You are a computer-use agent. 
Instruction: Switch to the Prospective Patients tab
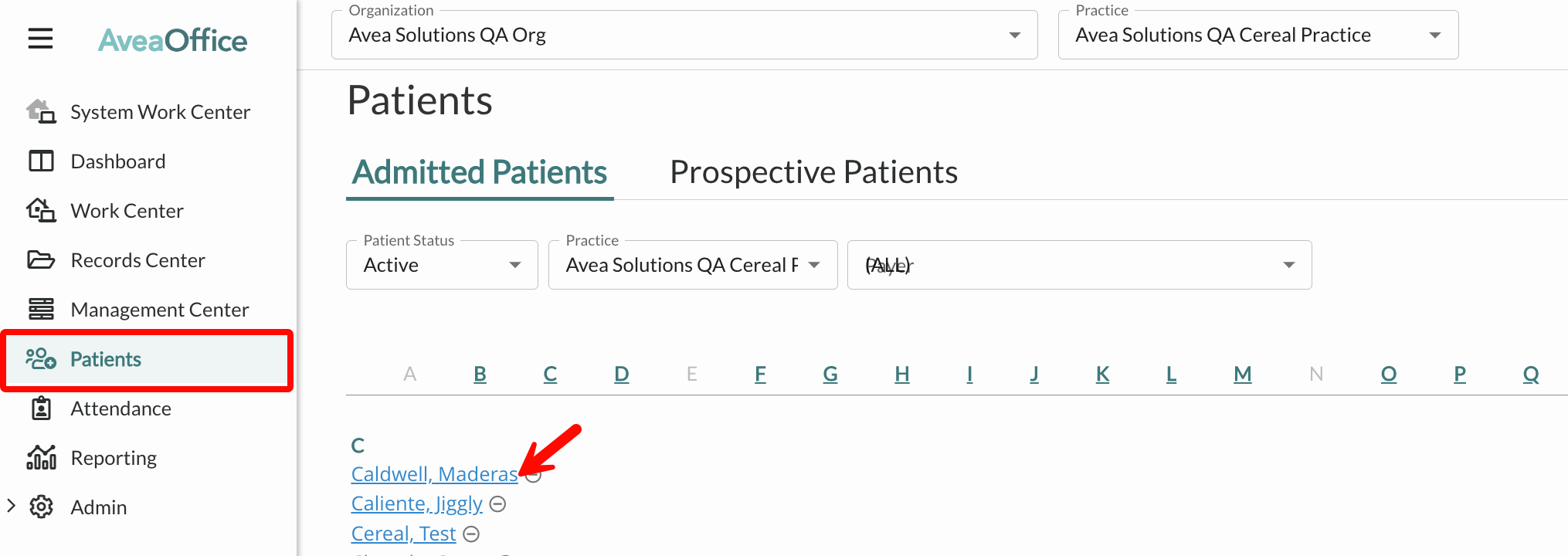coord(813,172)
